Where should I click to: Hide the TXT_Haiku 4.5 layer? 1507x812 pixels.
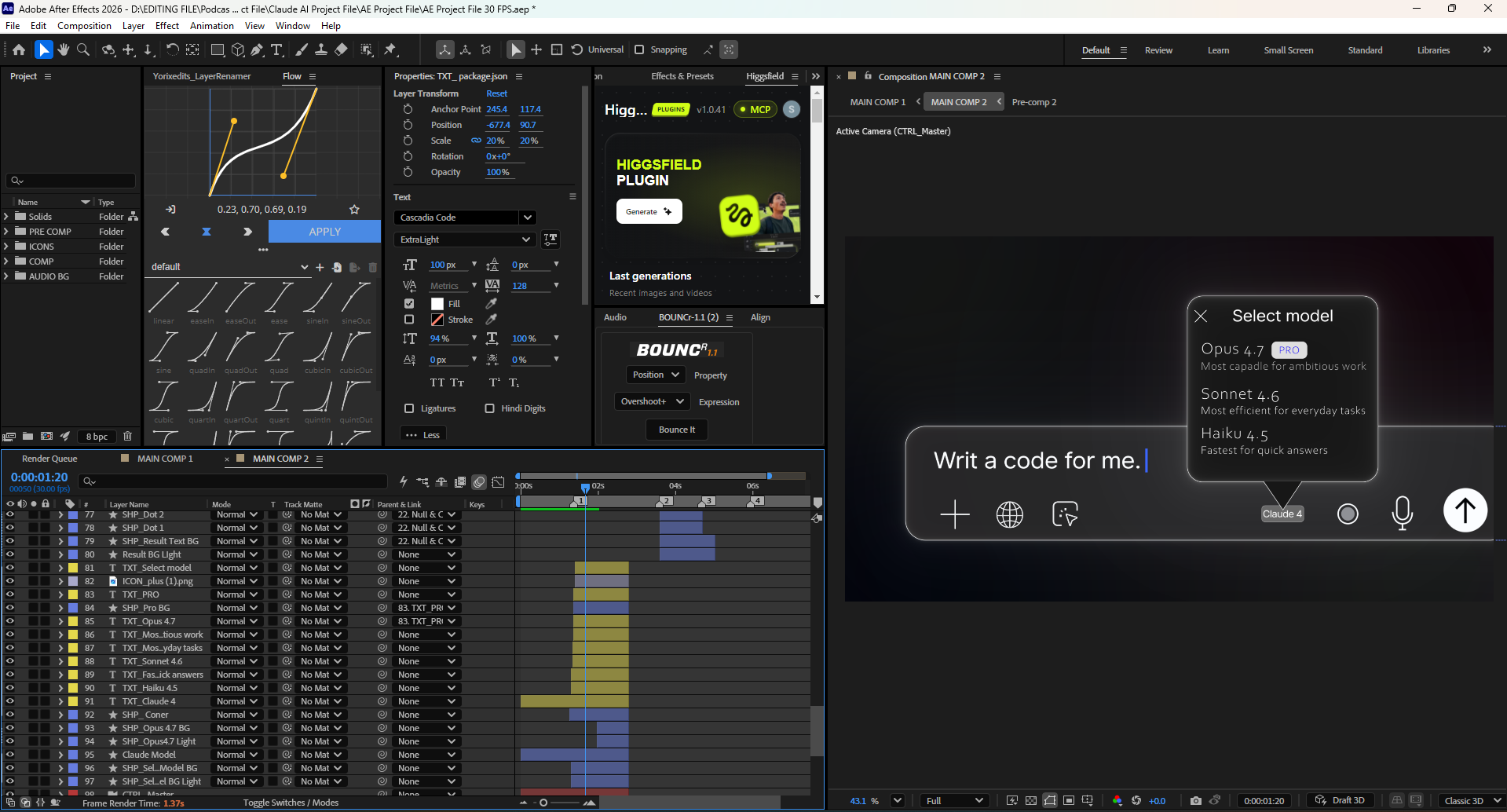pyautogui.click(x=10, y=688)
